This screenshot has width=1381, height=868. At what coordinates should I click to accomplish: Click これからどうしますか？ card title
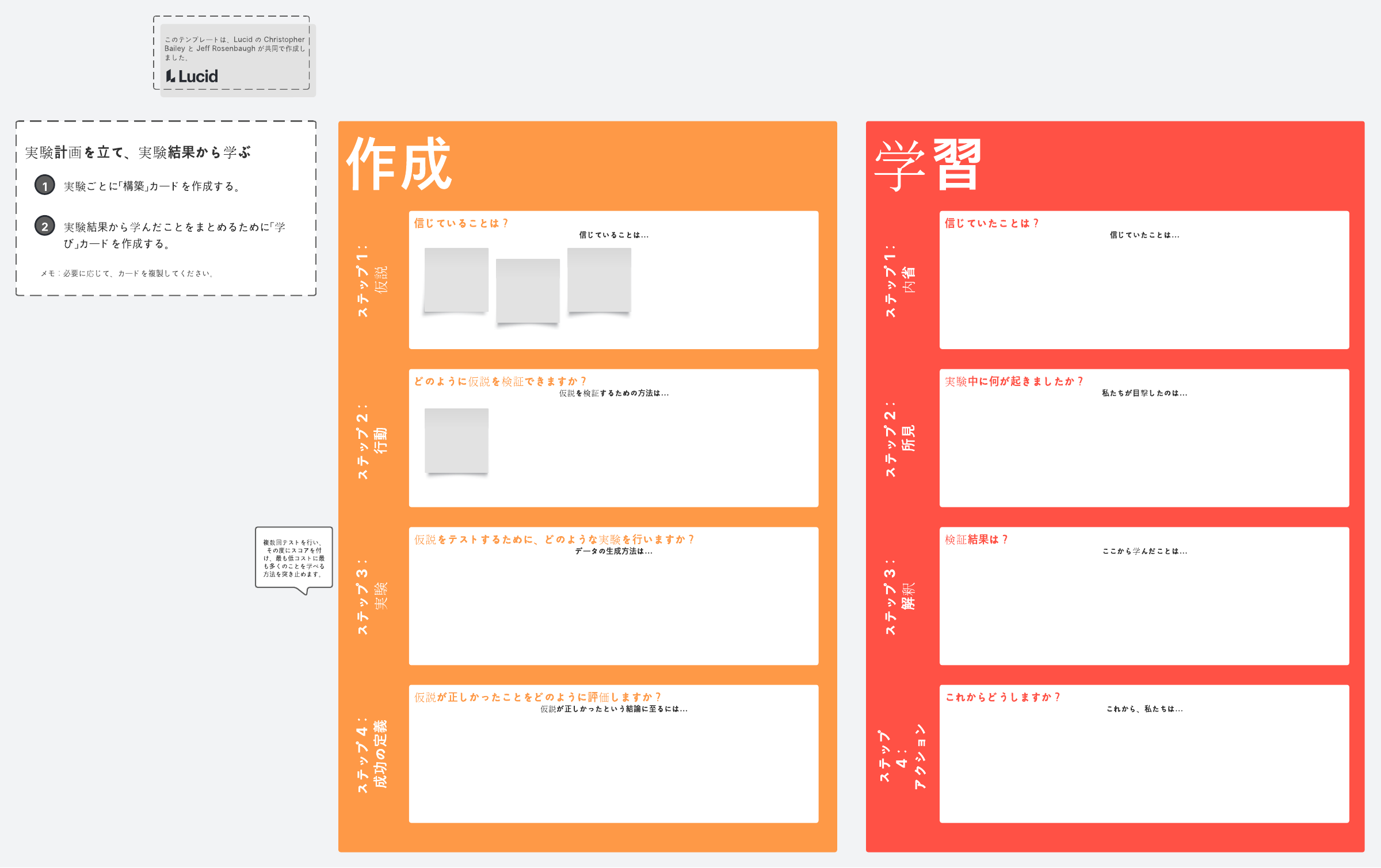point(1002,697)
